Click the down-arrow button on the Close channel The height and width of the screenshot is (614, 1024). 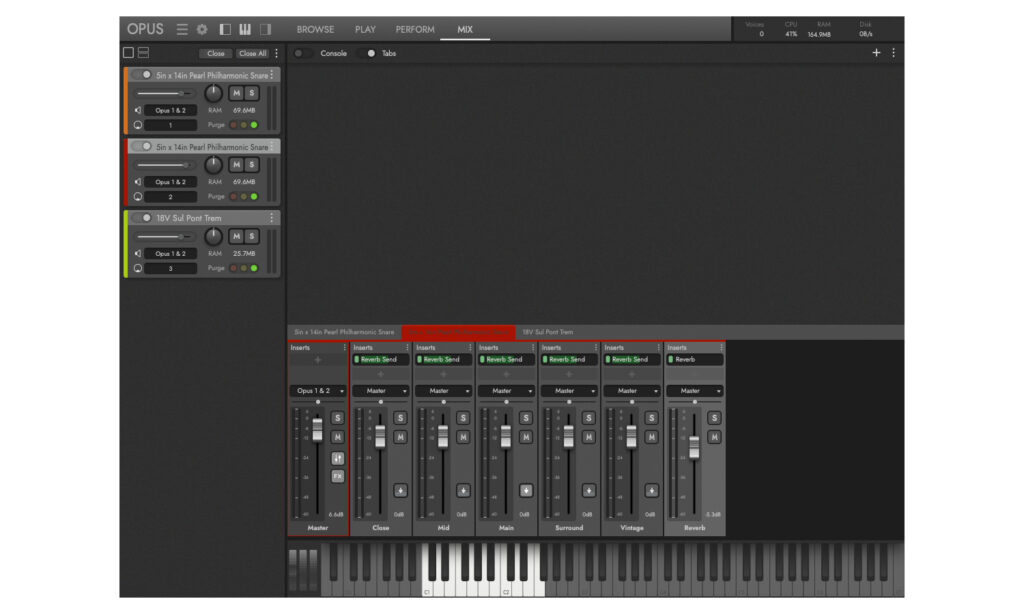pos(400,491)
